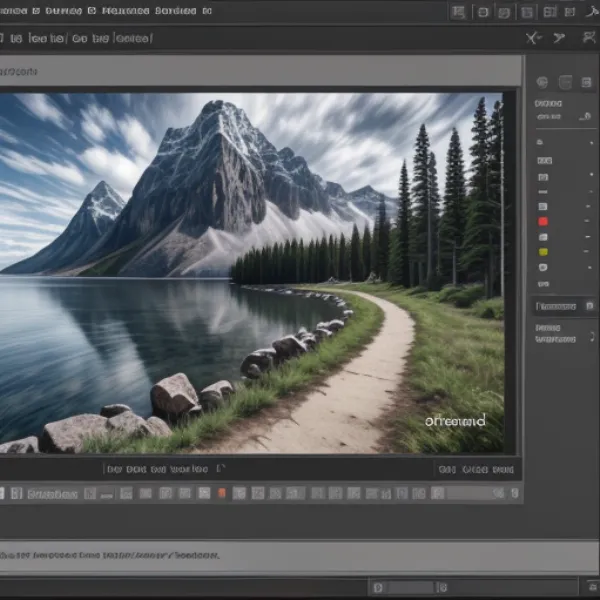Click the arrow icon beside the scissors icon
The height and width of the screenshot is (600, 600).
pos(560,38)
